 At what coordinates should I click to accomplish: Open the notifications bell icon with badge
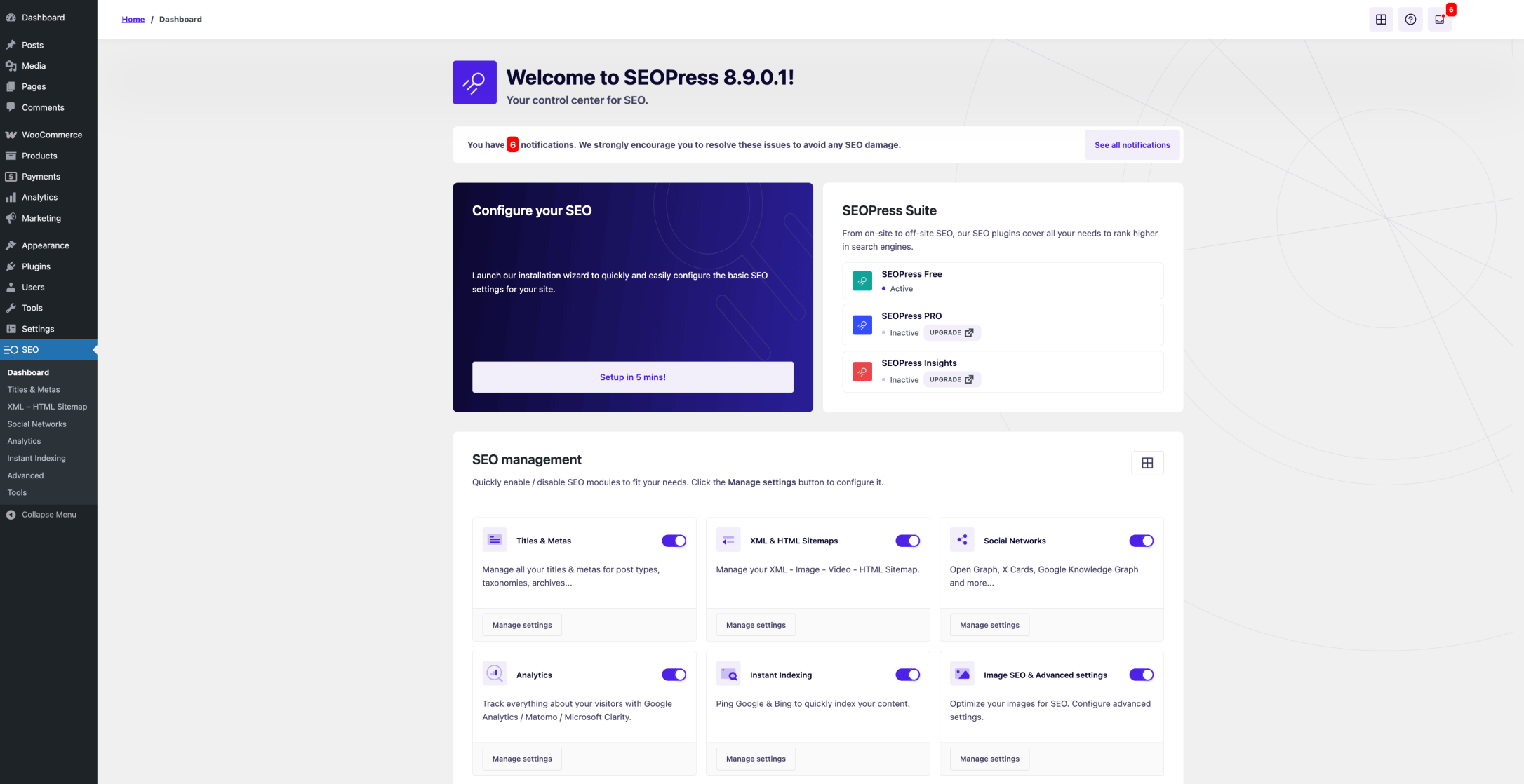coord(1439,20)
